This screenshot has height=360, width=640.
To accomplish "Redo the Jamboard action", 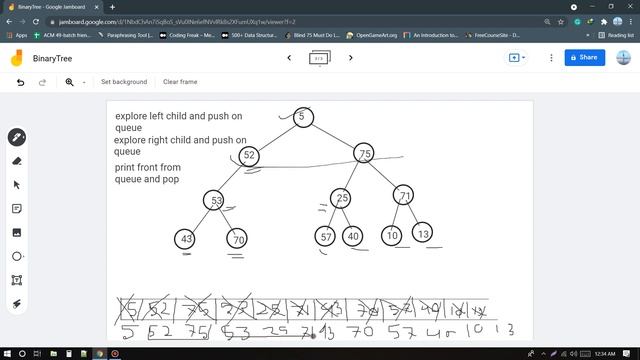I will [42, 82].
